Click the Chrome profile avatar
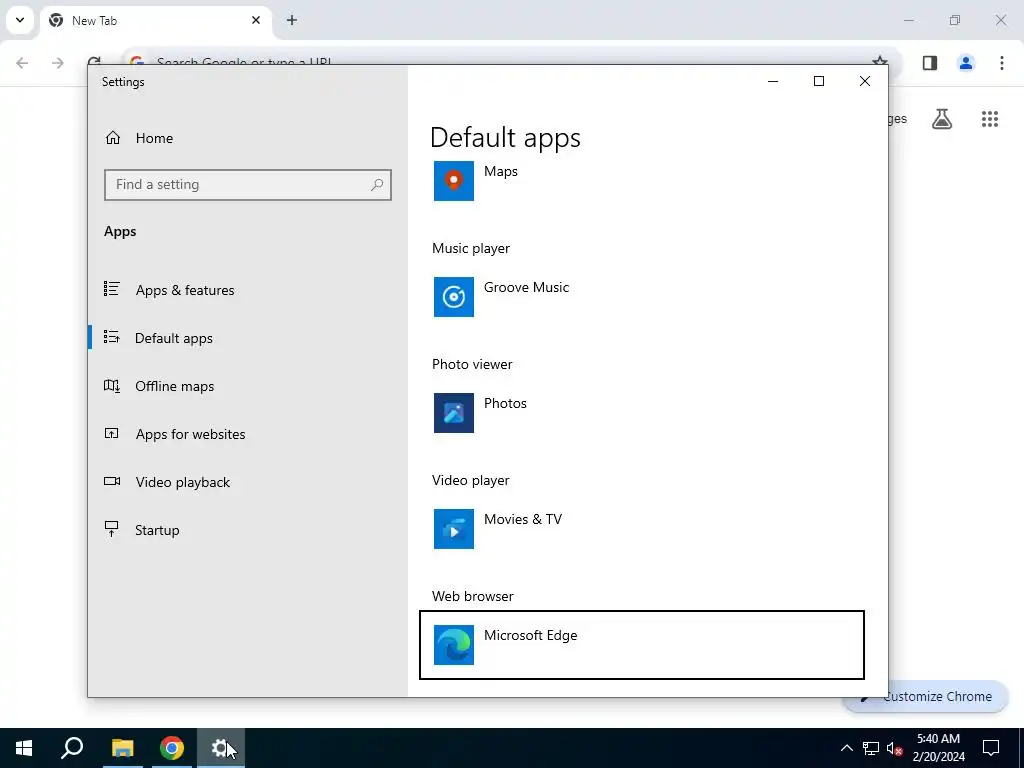Viewport: 1024px width, 768px height. click(x=966, y=63)
